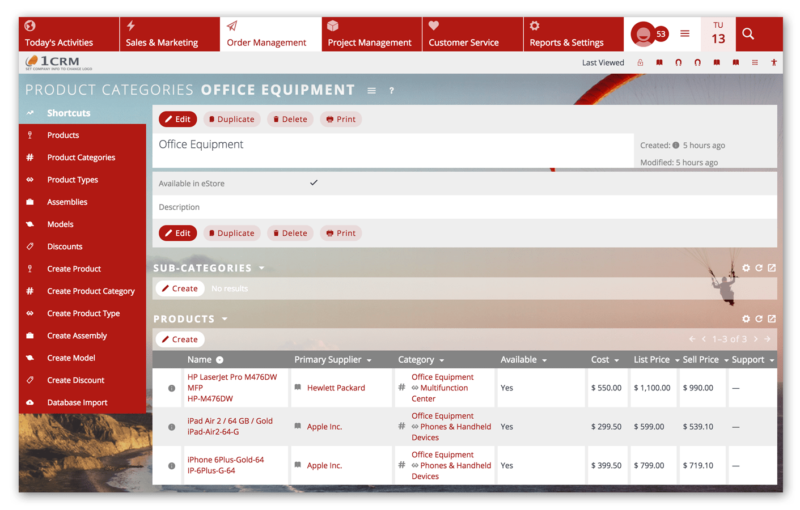Image resolution: width=800 pixels, height=510 pixels.
Task: Click the search magnifier icon in top bar
Action: point(747,34)
